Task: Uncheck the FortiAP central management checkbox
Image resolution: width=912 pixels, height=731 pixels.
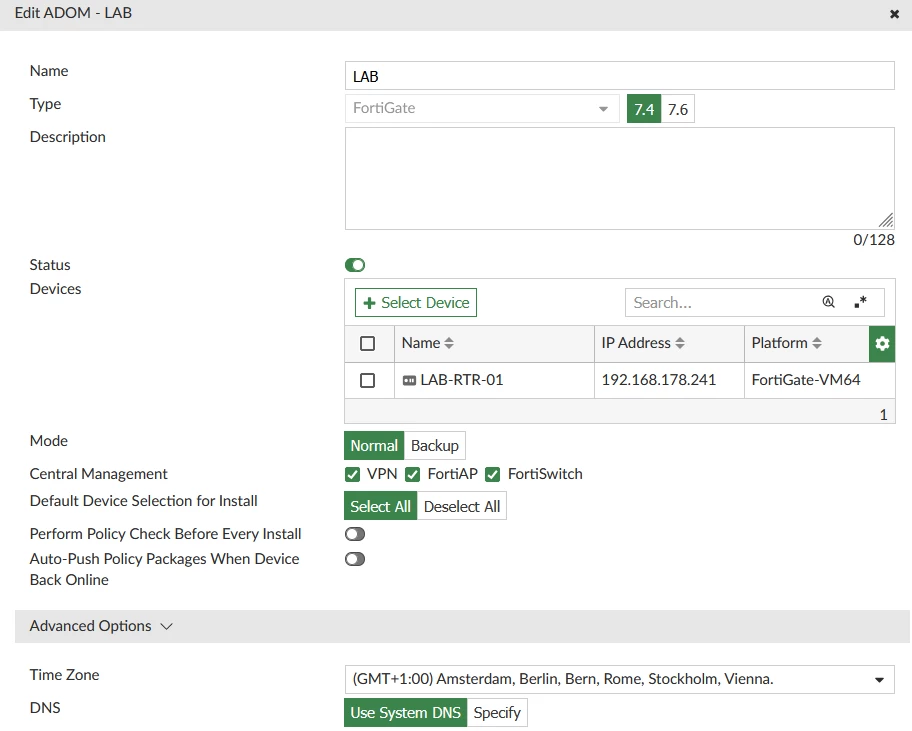Action: [x=412, y=475]
